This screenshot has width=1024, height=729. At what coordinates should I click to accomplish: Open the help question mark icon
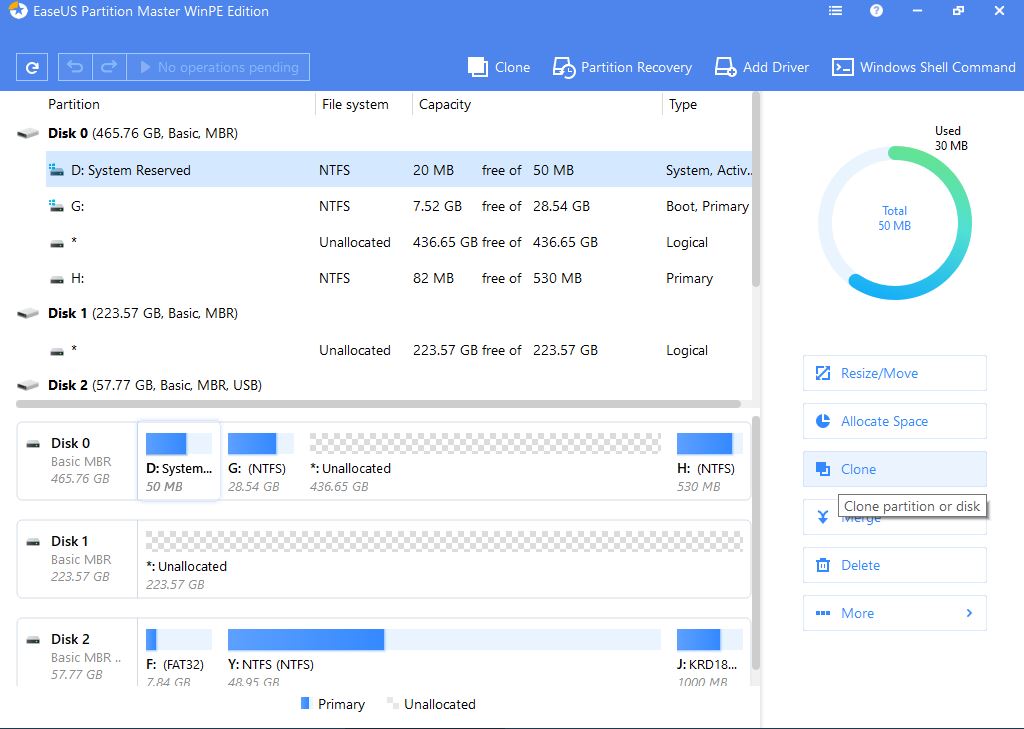click(x=876, y=11)
